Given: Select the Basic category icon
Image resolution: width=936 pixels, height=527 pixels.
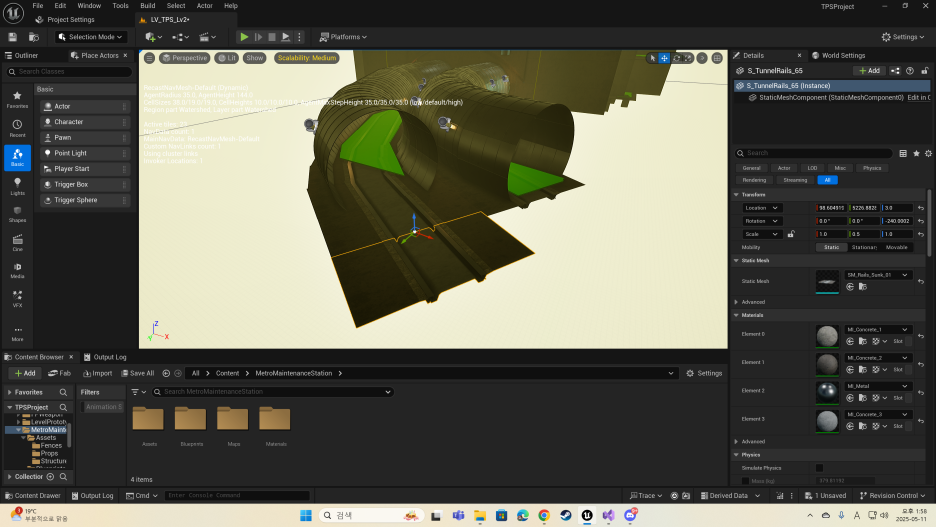Looking at the screenshot, I should pyautogui.click(x=17, y=157).
